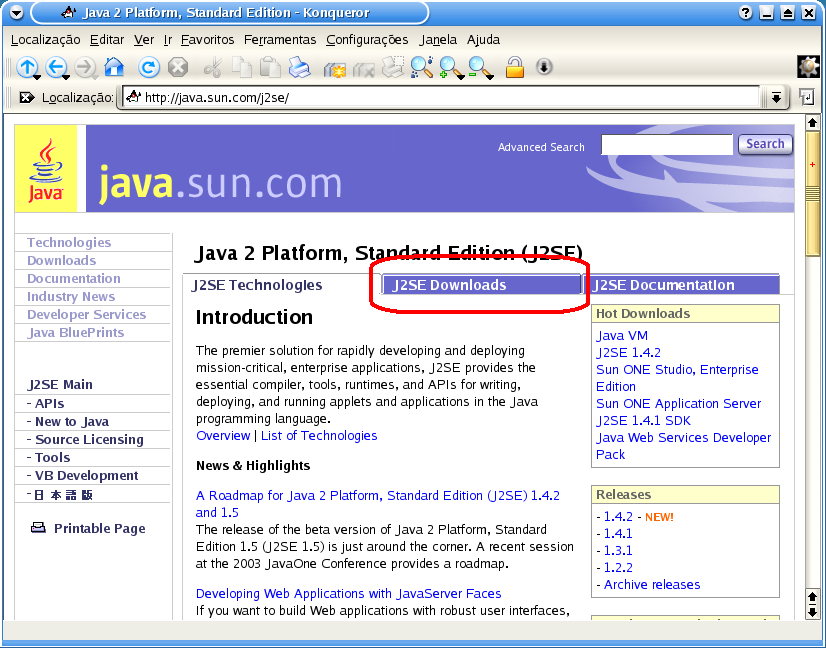Open the Janela menu
The height and width of the screenshot is (648, 826).
[438, 40]
